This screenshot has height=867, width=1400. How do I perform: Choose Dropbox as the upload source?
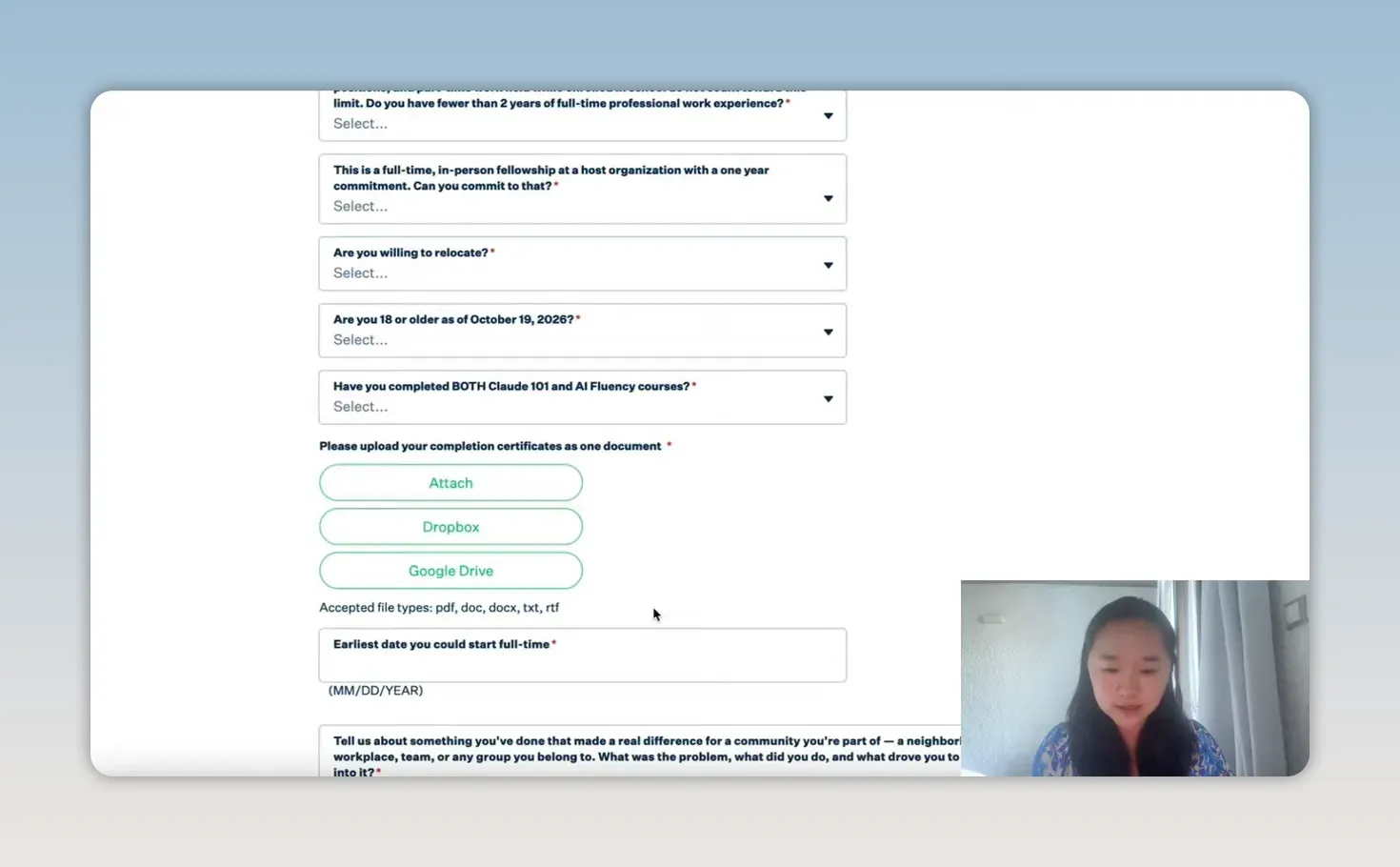coord(450,527)
